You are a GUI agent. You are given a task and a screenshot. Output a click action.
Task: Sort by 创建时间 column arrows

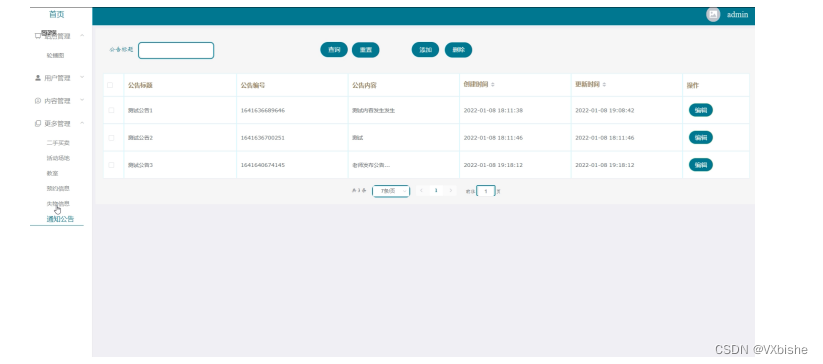click(493, 84)
